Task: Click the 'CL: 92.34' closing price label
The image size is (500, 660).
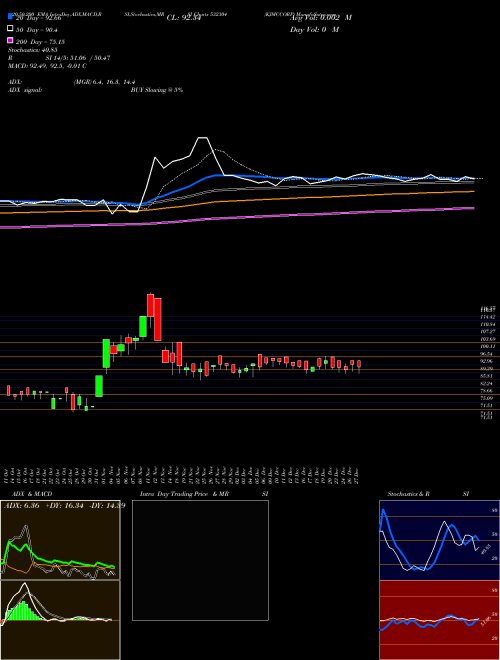Action: 184,18
